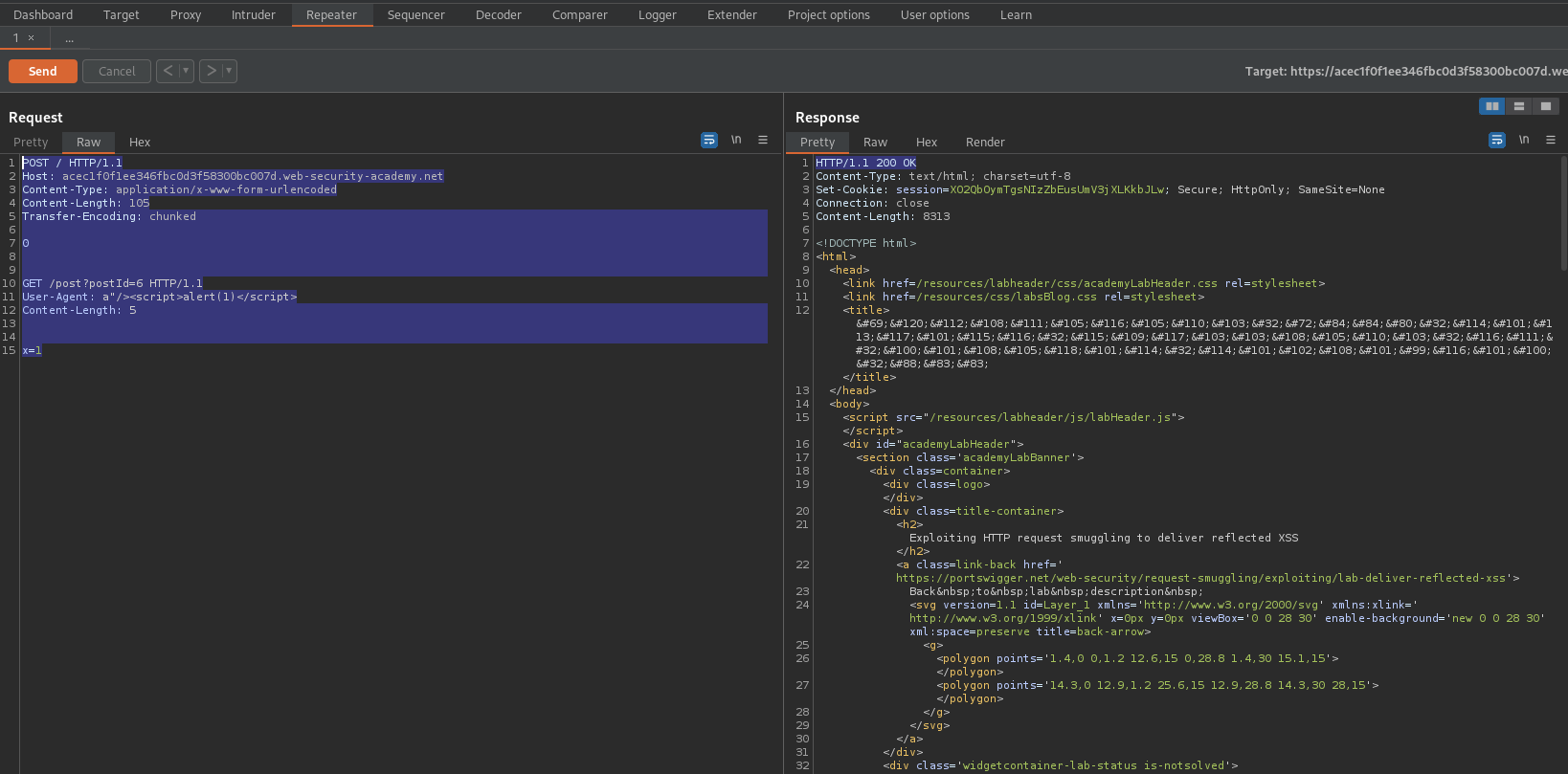Click the Set-Cookie session header line
1568x774 pixels.
tap(1100, 189)
